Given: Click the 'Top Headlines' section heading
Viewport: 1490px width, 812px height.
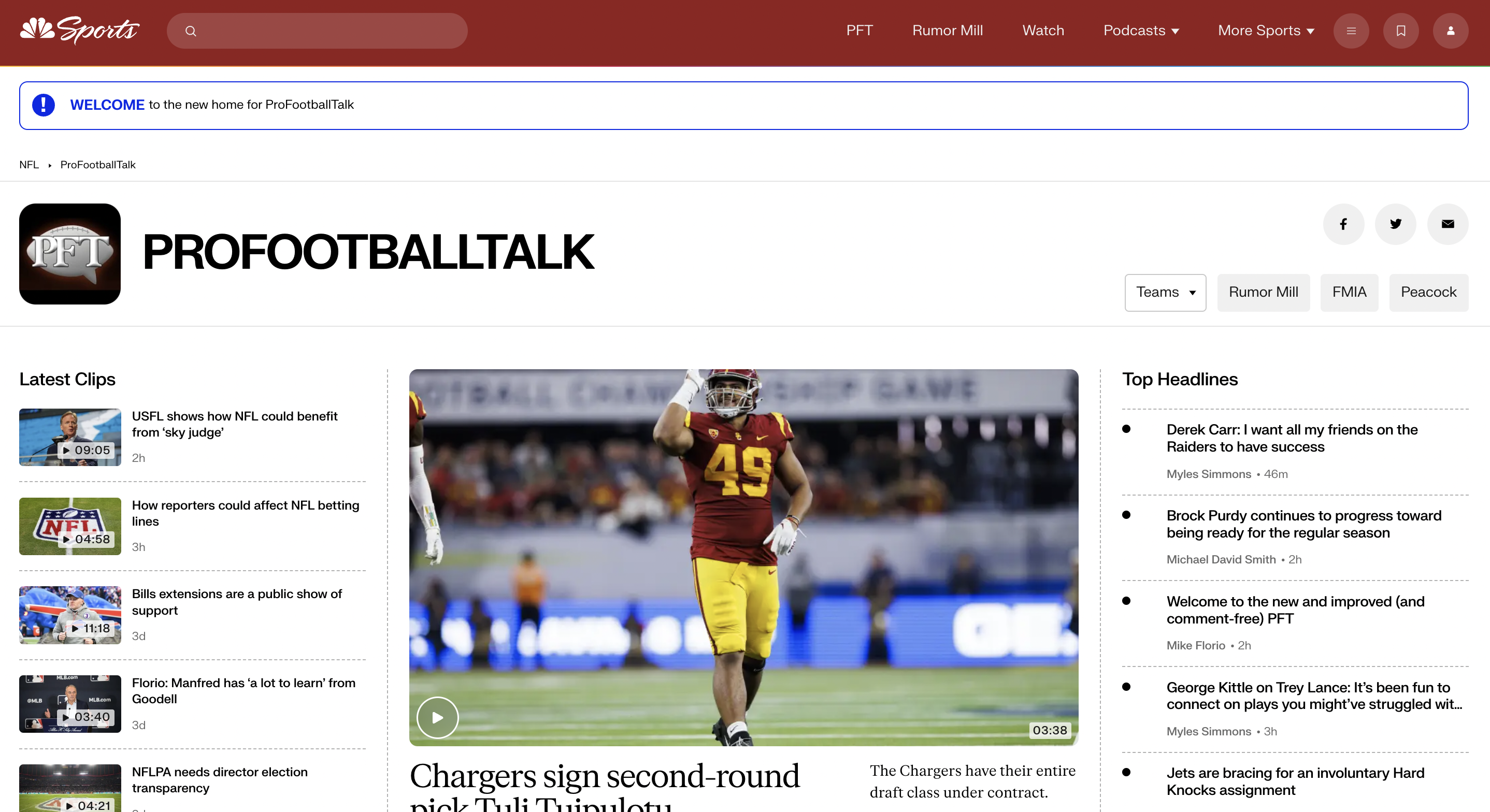Looking at the screenshot, I should pos(1180,380).
